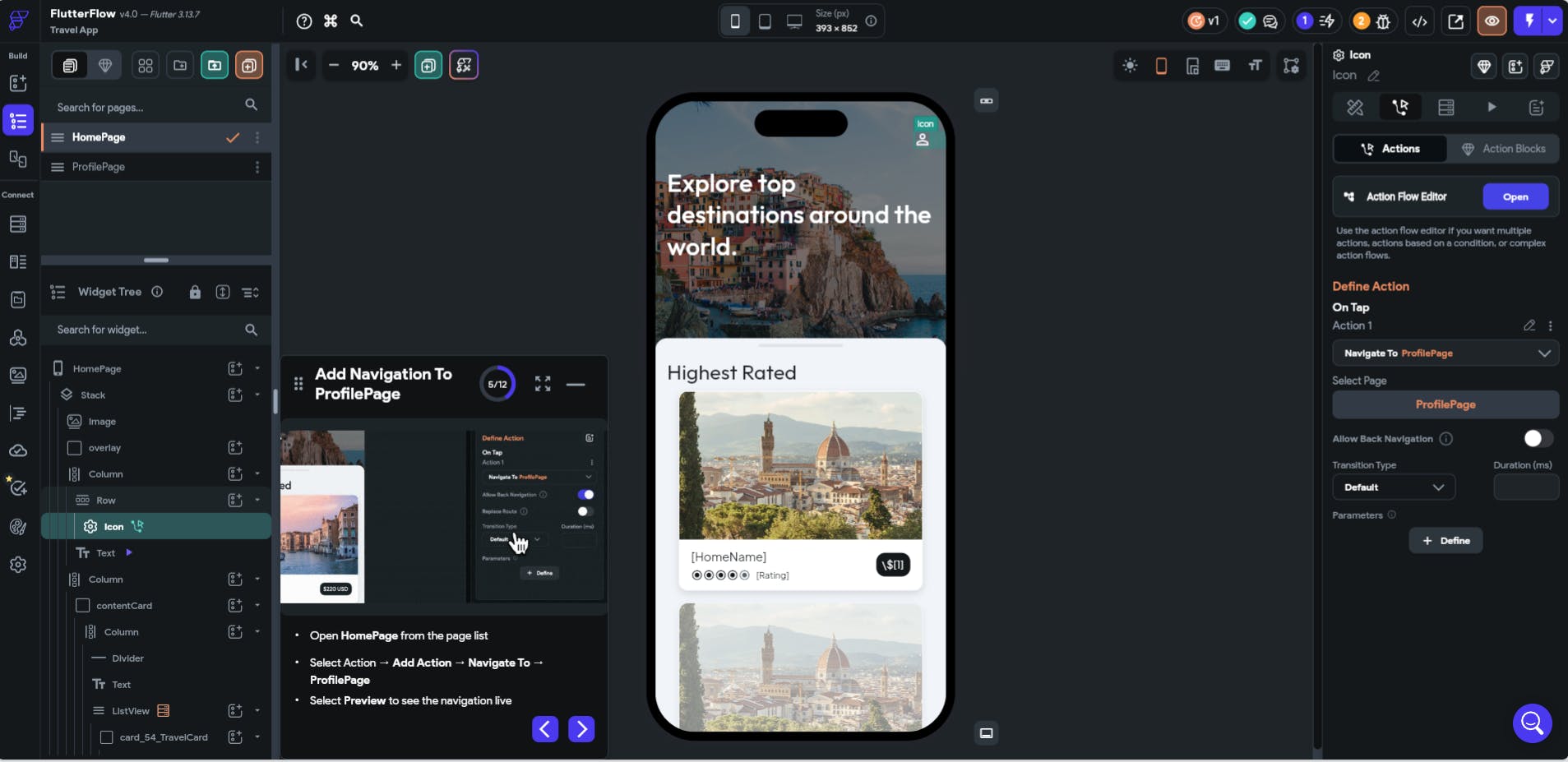Toggle multi-select canvas icon
The image size is (1568, 762).
tap(1292, 65)
